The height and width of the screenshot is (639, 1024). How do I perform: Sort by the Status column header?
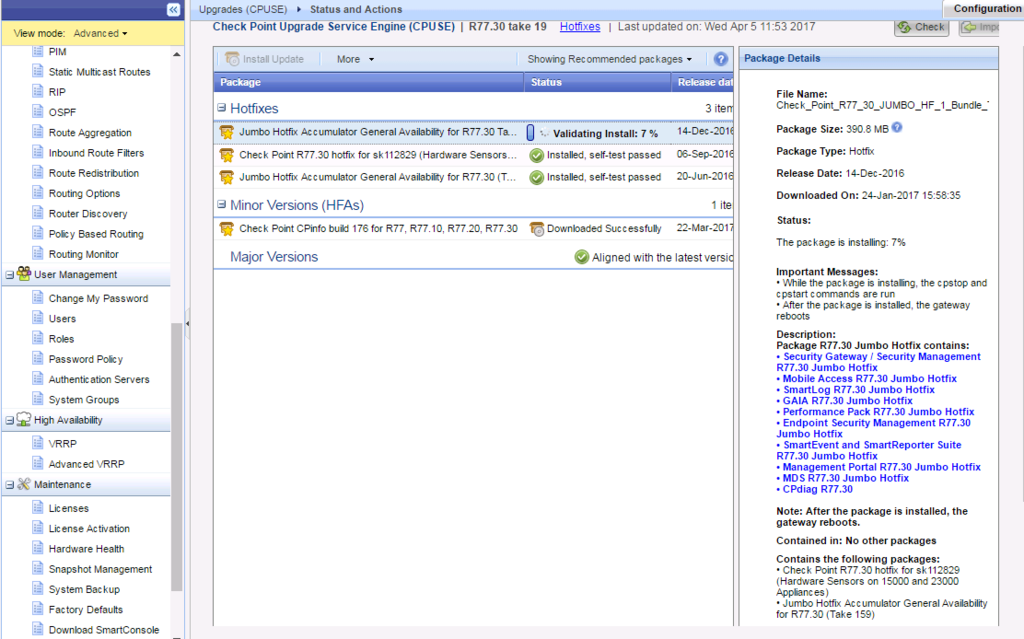point(598,82)
